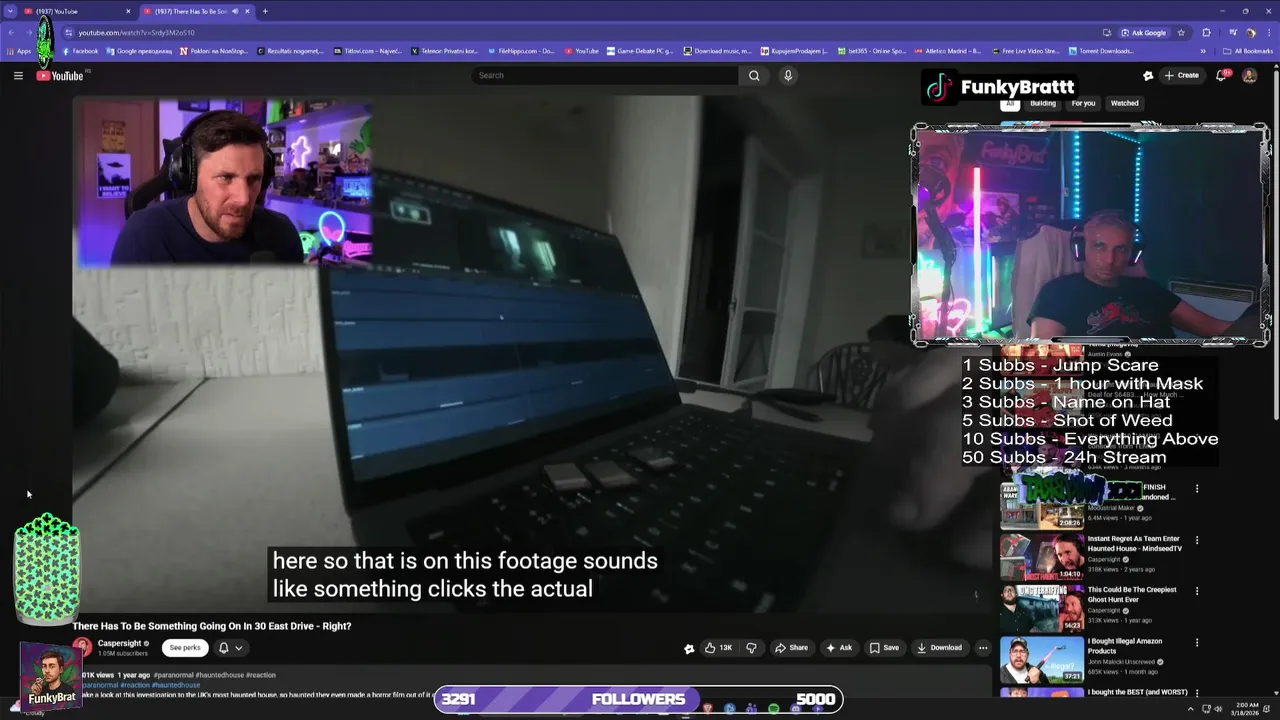Open the YouTube account avatar menu
This screenshot has width=1280, height=720.
(1249, 75)
